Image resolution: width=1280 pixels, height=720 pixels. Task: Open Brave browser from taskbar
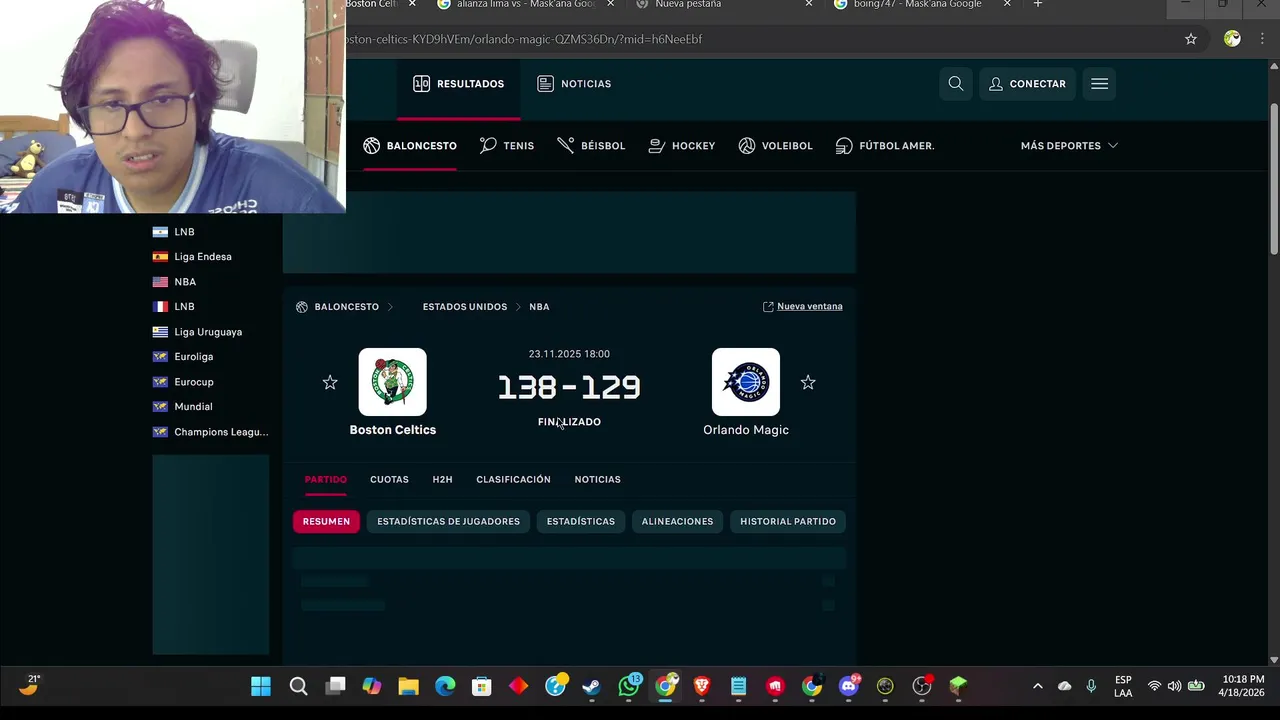click(x=702, y=686)
